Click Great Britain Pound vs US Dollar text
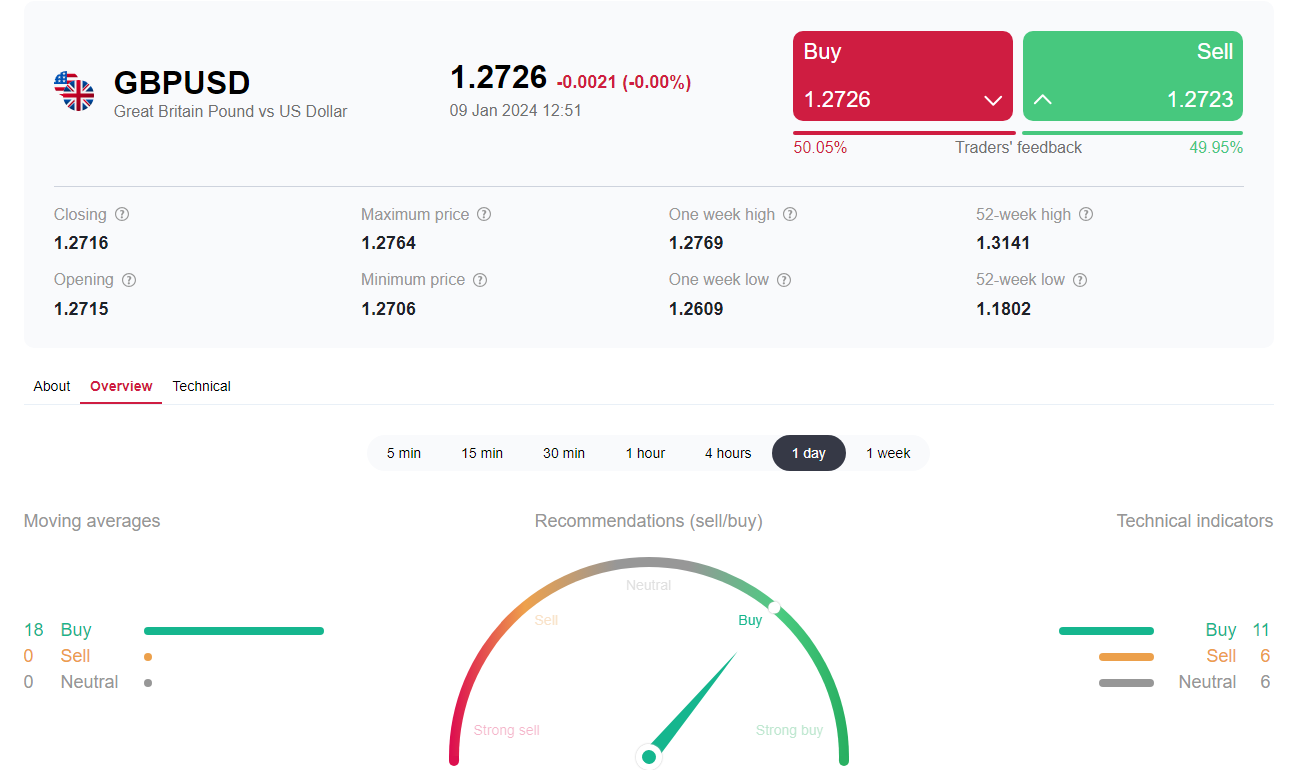The width and height of the screenshot is (1289, 775). pyautogui.click(x=231, y=111)
